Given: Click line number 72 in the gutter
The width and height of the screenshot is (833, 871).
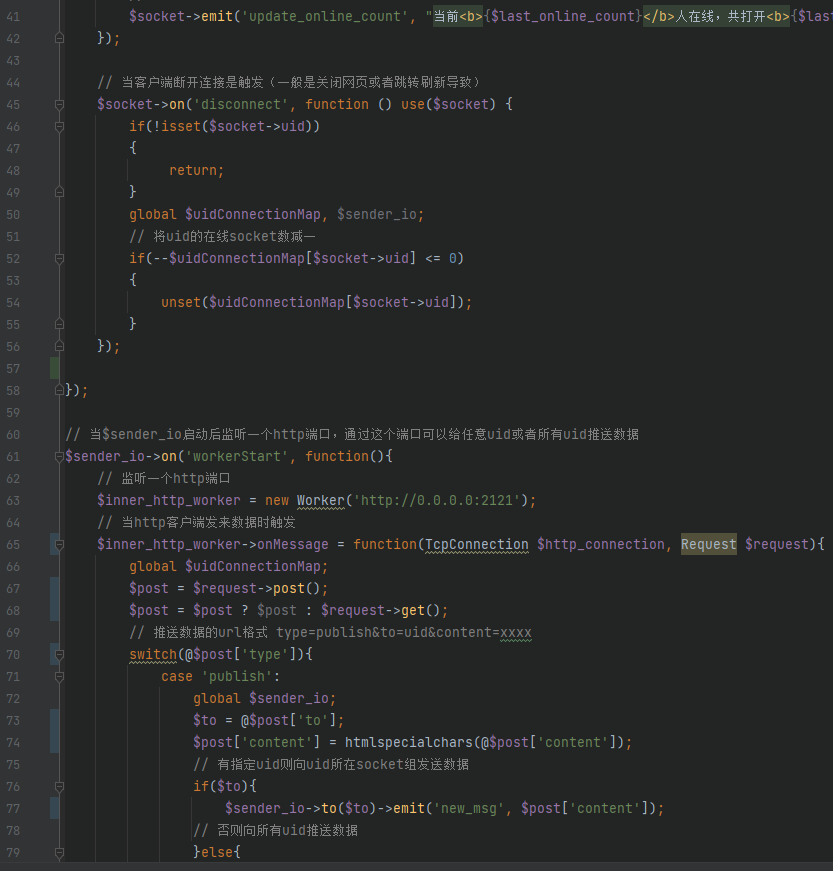Looking at the screenshot, I should pos(13,698).
